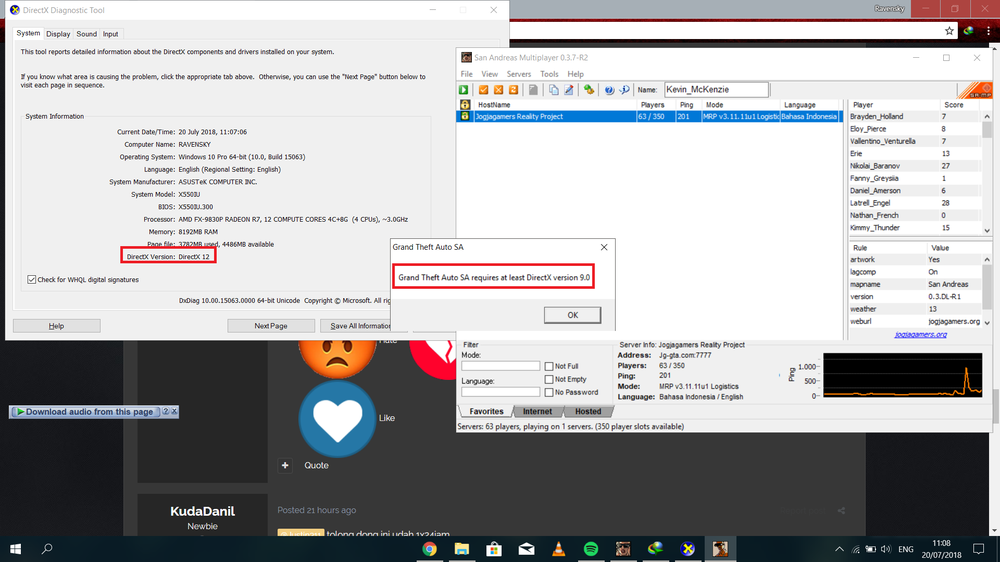The height and width of the screenshot is (562, 1000).
Task: Click the blue heart Like reaction
Action: [337, 419]
